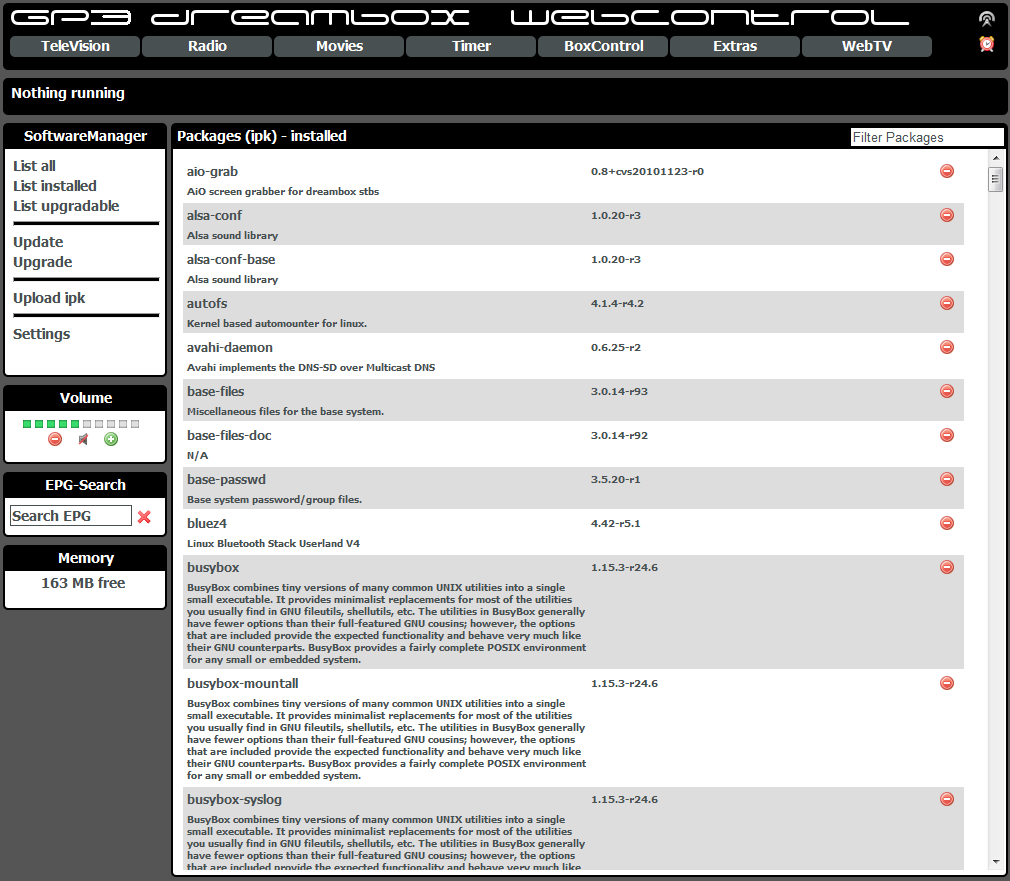Open SoftwareManager Settings

[41, 334]
